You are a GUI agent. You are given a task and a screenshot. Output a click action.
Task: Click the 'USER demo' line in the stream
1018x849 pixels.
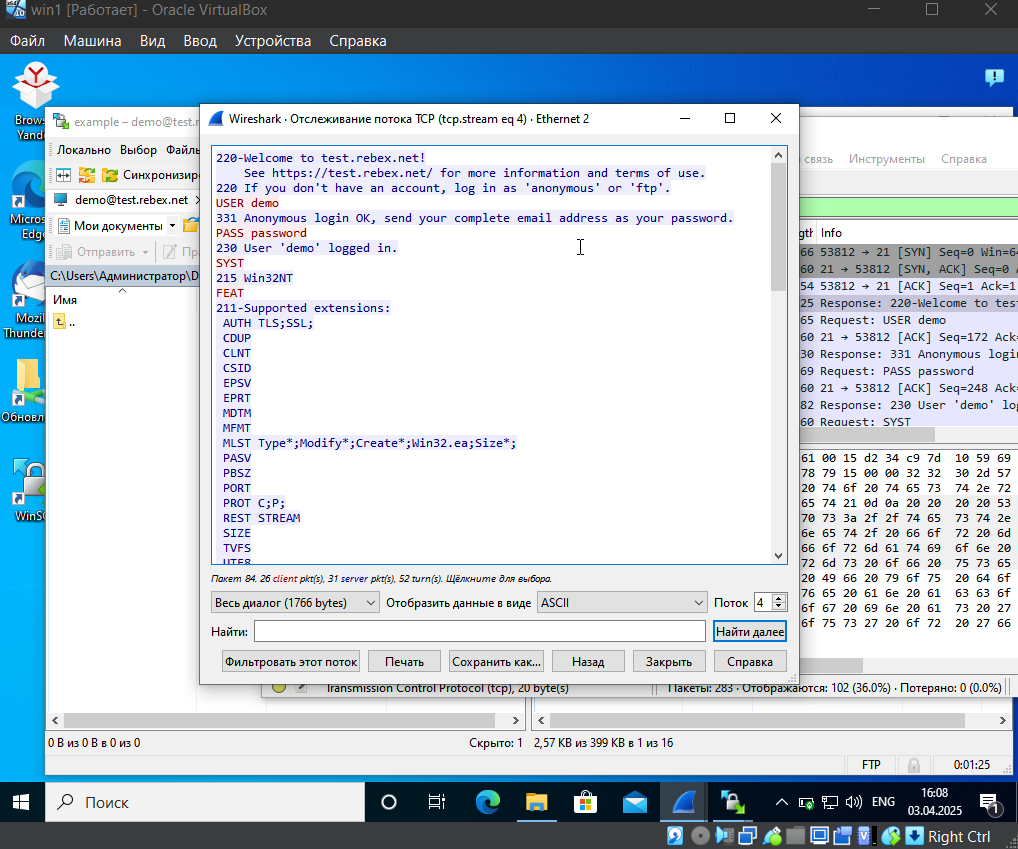247,203
